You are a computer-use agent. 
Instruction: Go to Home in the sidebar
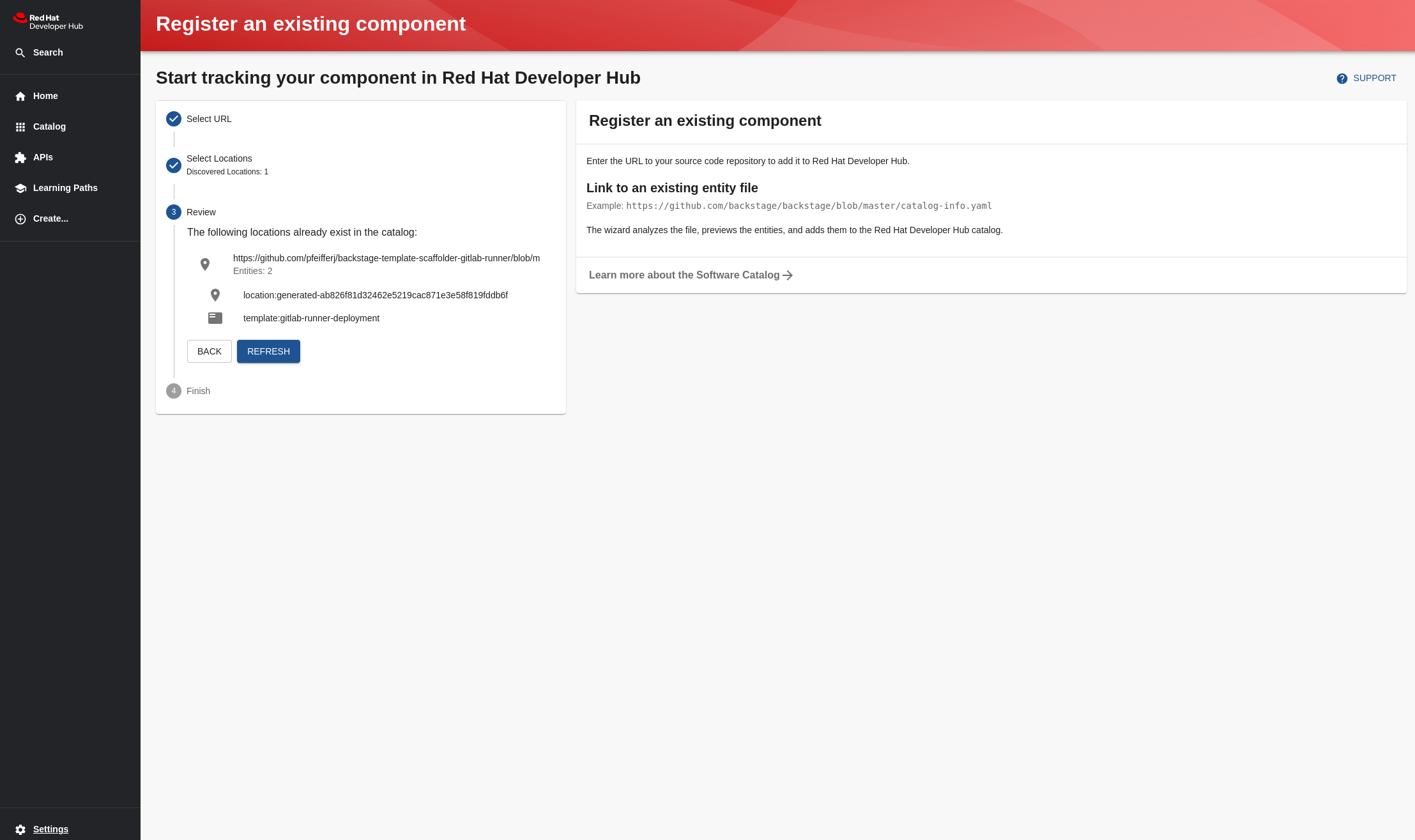(70, 96)
